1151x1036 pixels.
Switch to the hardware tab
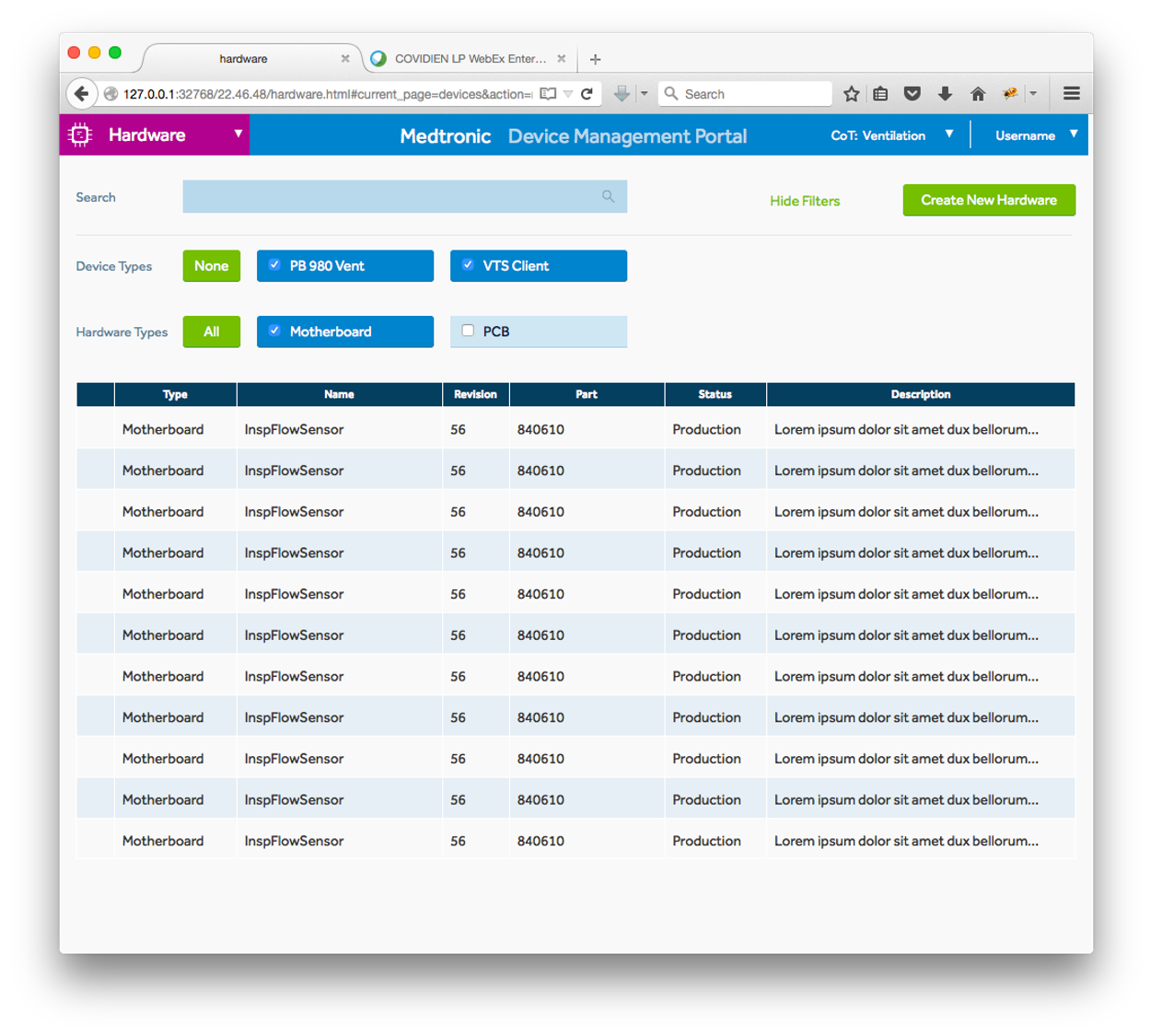pyautogui.click(x=244, y=58)
